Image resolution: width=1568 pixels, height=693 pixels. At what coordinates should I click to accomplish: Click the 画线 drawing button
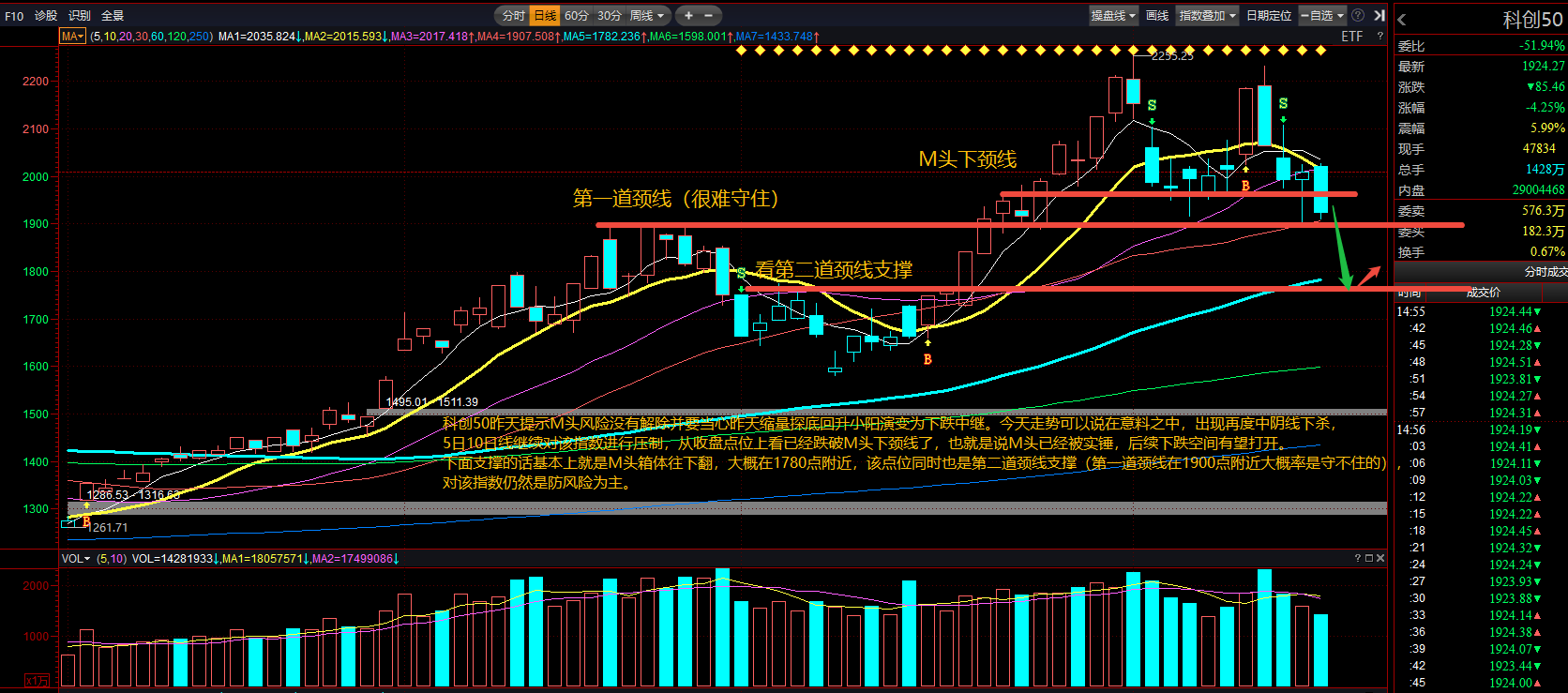tap(1157, 15)
